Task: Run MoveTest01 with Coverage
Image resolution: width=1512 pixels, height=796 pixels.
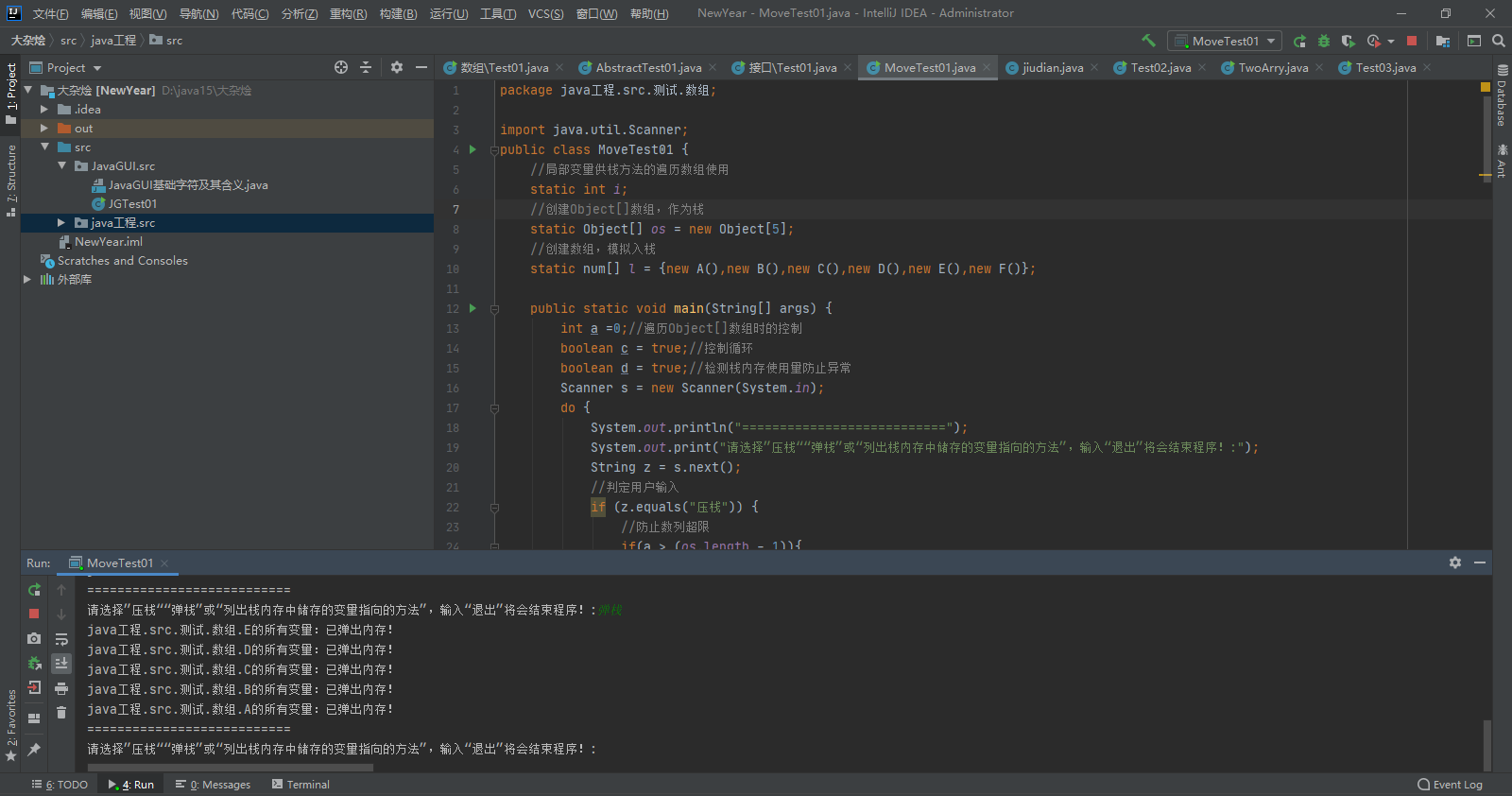Action: click(1349, 41)
